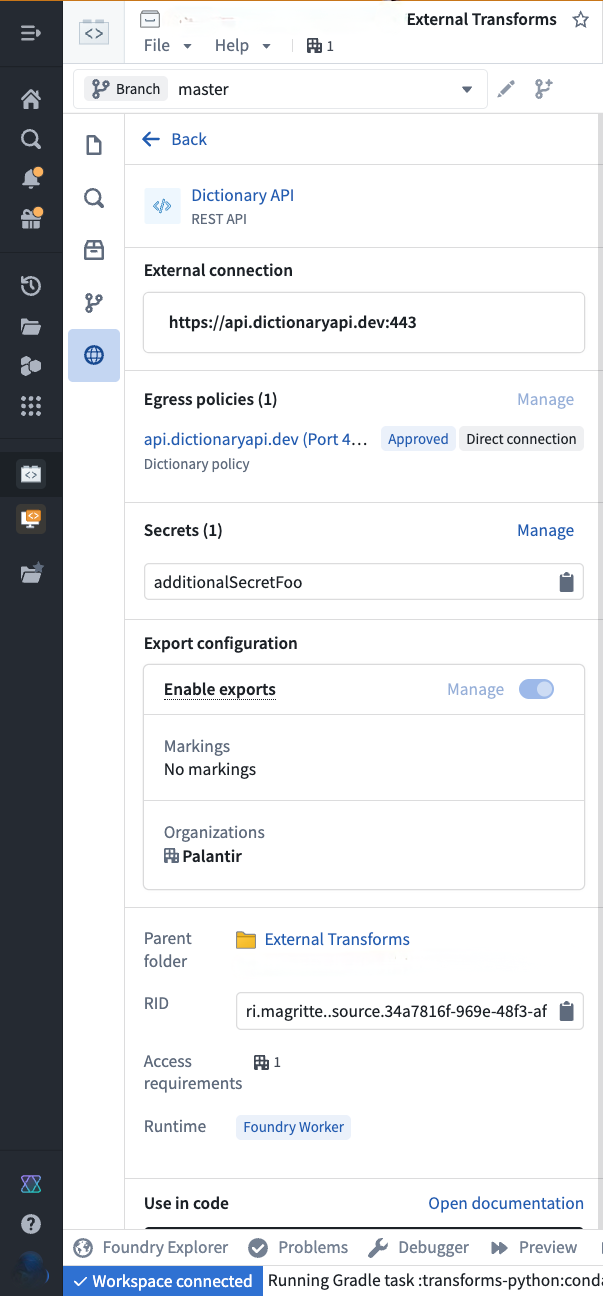This screenshot has height=1296, width=603.
Task: Click the RID value field
Action: point(410,1011)
